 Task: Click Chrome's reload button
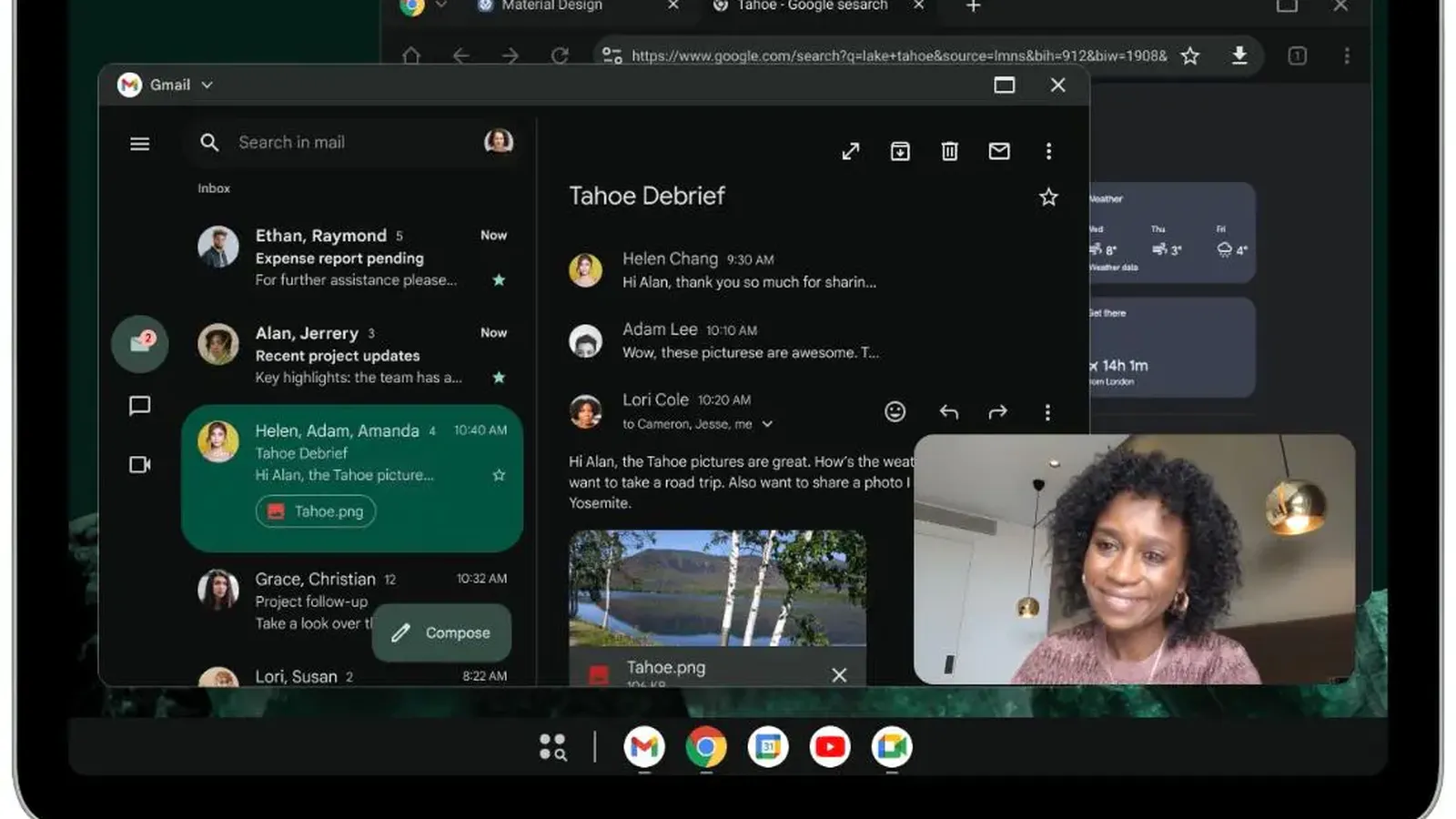point(560,56)
